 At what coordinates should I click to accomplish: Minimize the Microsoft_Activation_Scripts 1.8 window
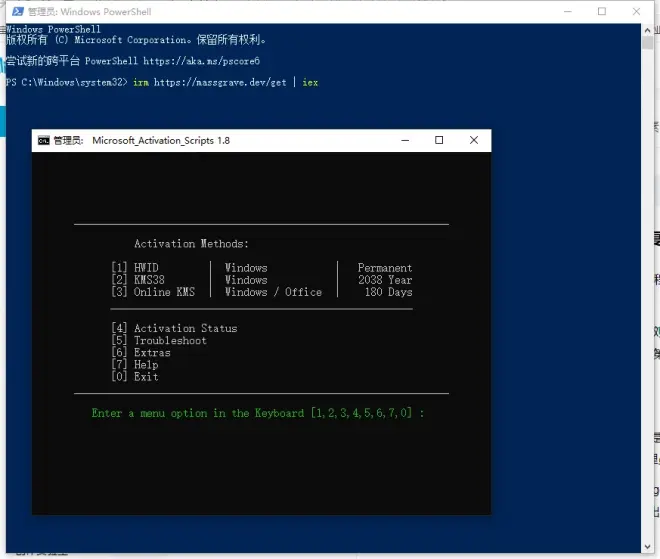click(x=405, y=140)
